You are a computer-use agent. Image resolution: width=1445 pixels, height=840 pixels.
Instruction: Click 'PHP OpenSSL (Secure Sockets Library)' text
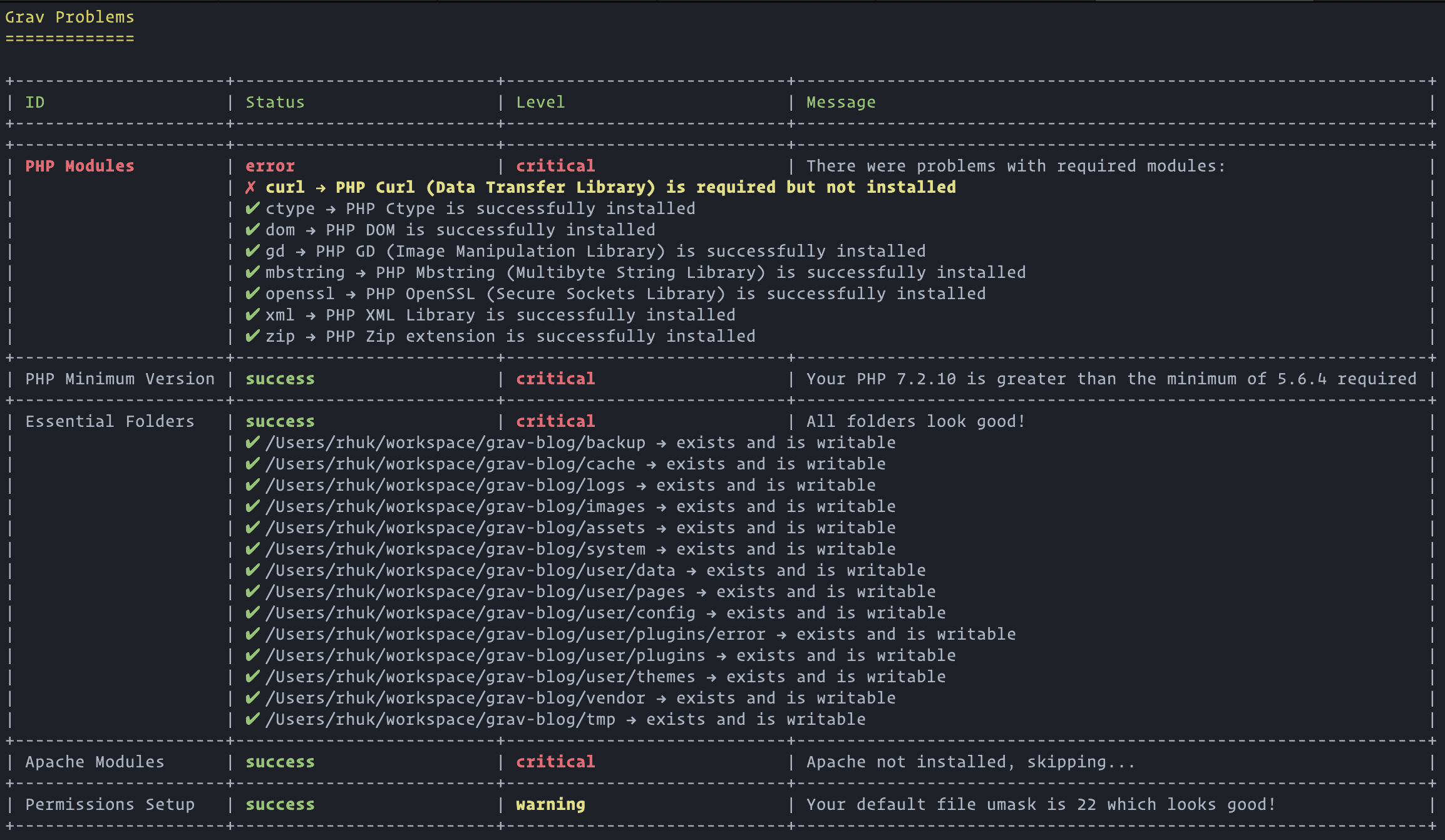545,294
